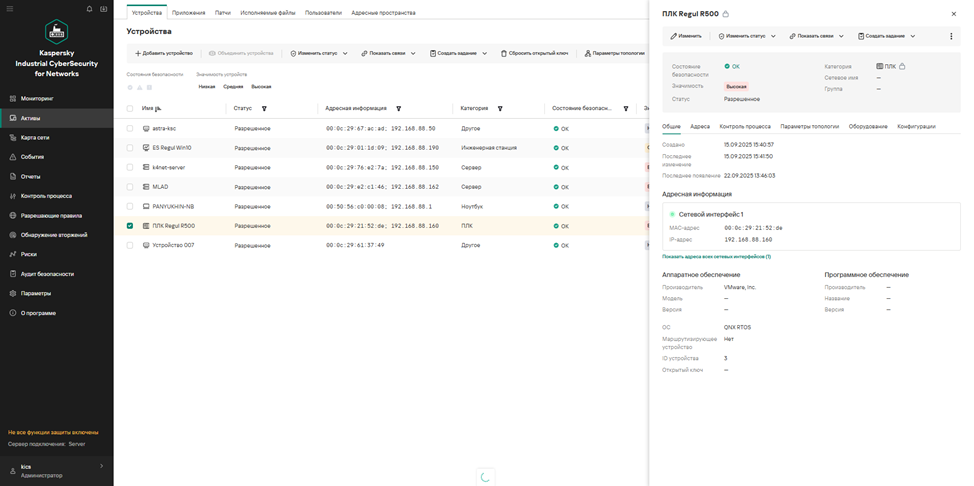
Task: Toggle Высокая importance filter
Action: pyautogui.click(x=261, y=87)
